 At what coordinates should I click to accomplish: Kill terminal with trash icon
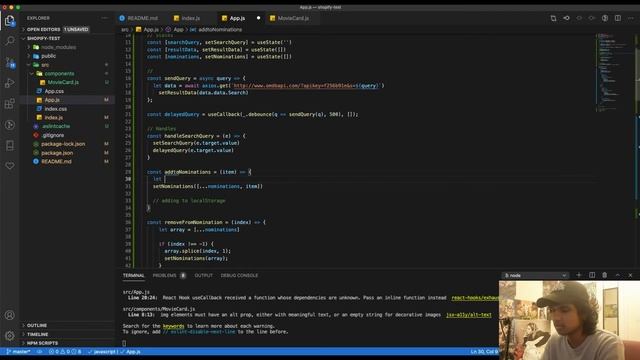[604, 275]
